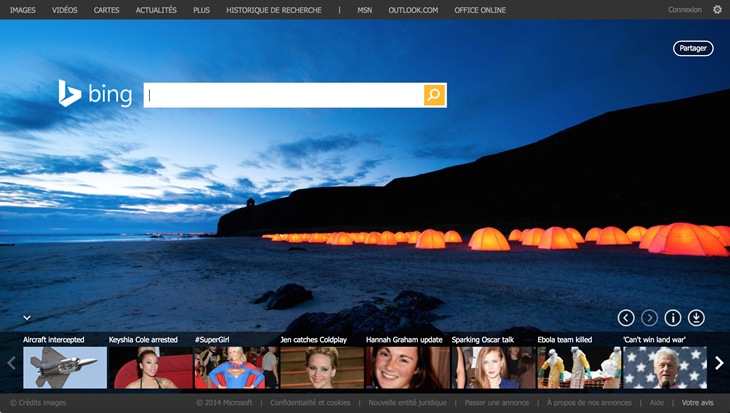Click the Aide footer link
This screenshot has width=730, height=413.
pos(656,403)
